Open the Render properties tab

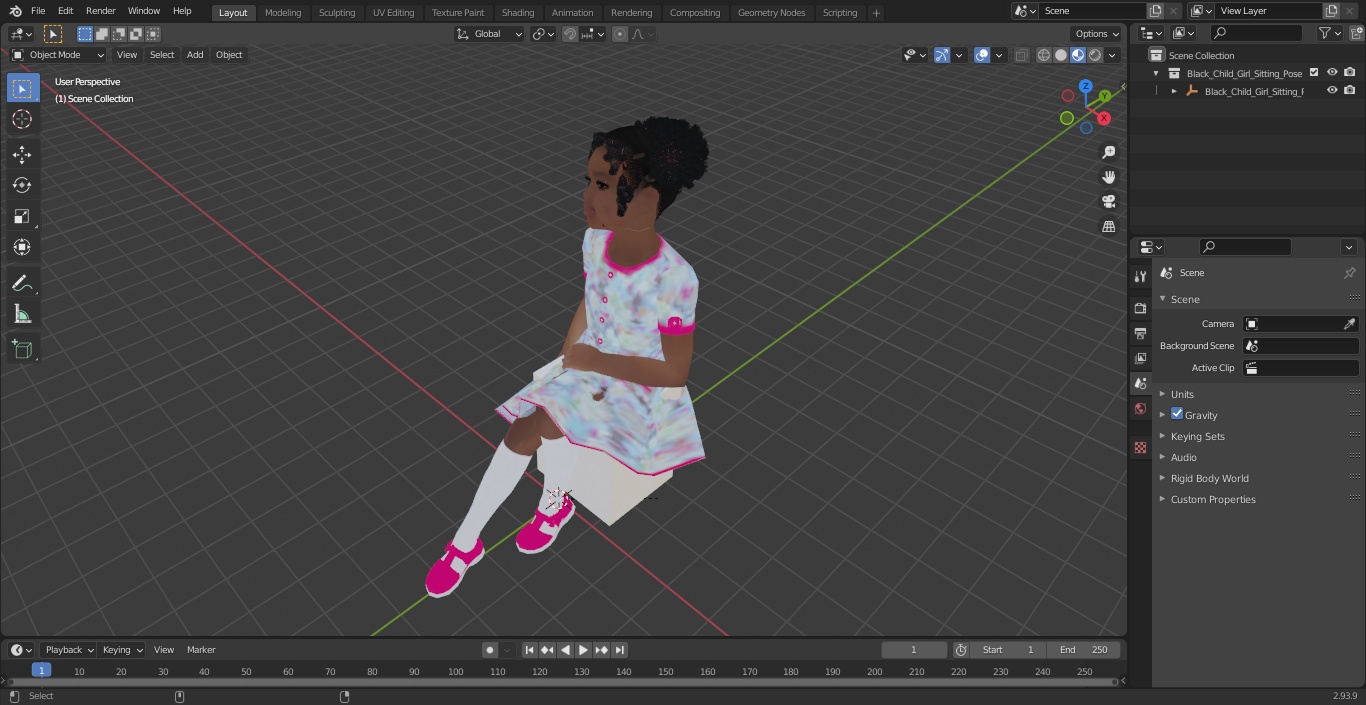[1140, 308]
